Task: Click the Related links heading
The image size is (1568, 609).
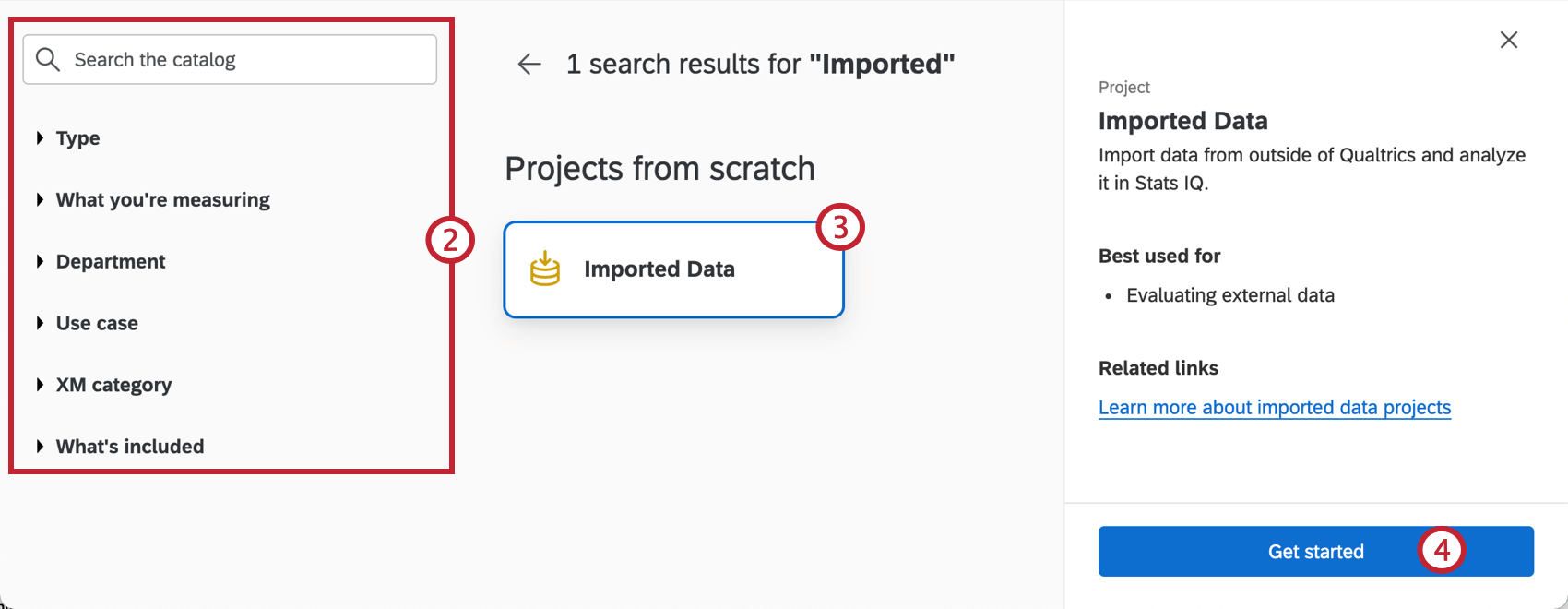Action: pyautogui.click(x=1158, y=367)
